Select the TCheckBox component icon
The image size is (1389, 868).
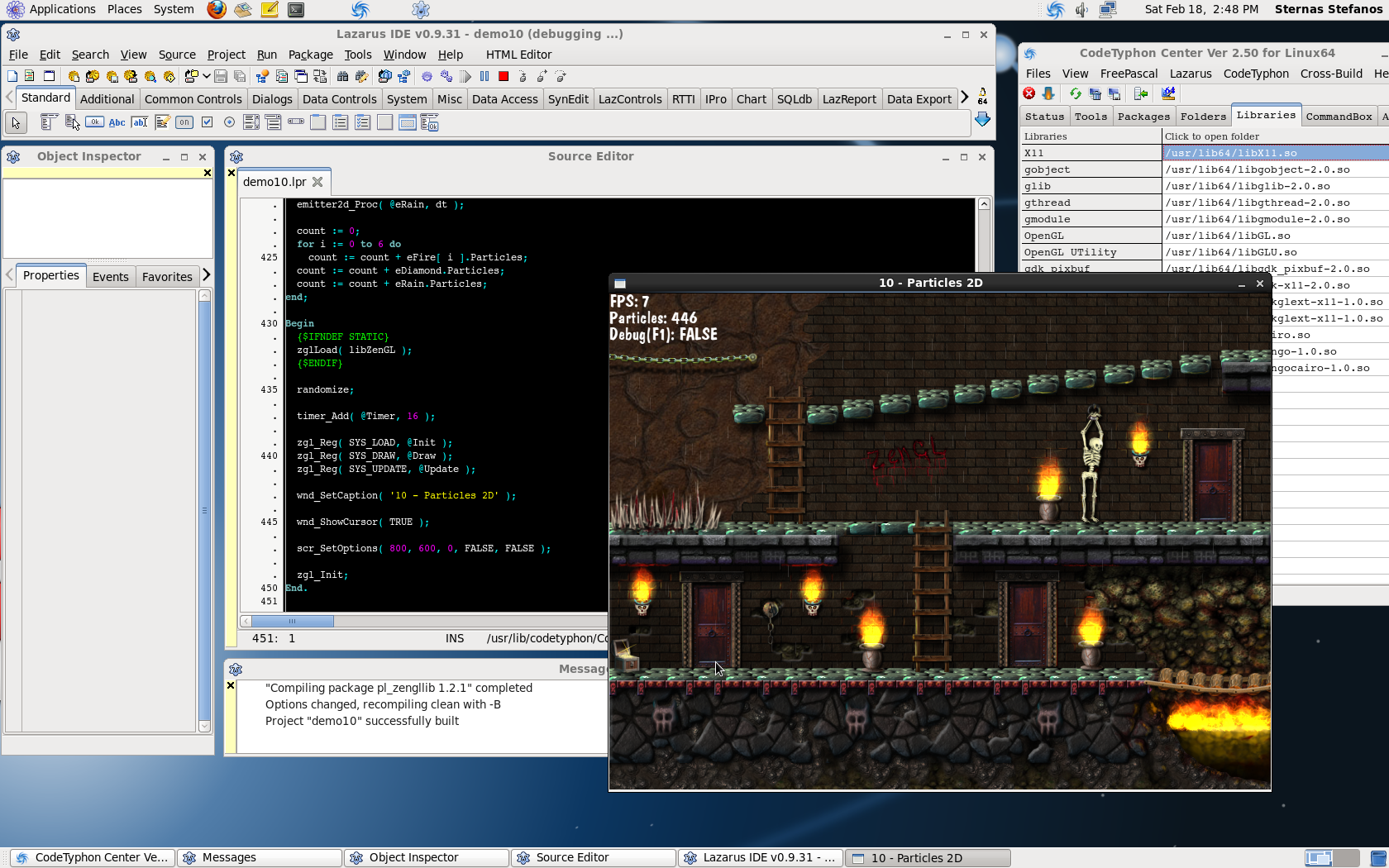[x=207, y=122]
